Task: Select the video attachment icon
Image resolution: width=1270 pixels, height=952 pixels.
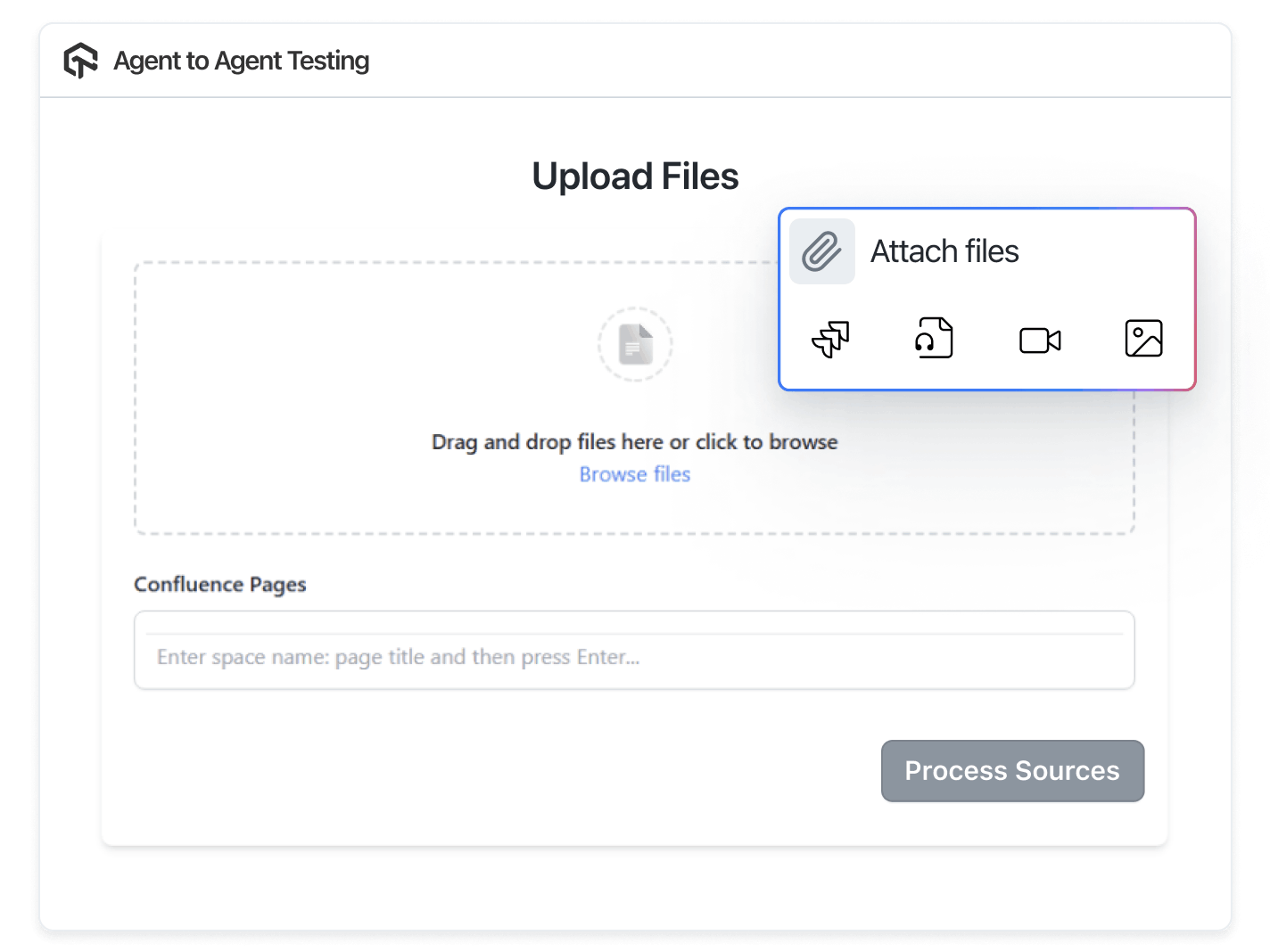Action: point(1039,339)
